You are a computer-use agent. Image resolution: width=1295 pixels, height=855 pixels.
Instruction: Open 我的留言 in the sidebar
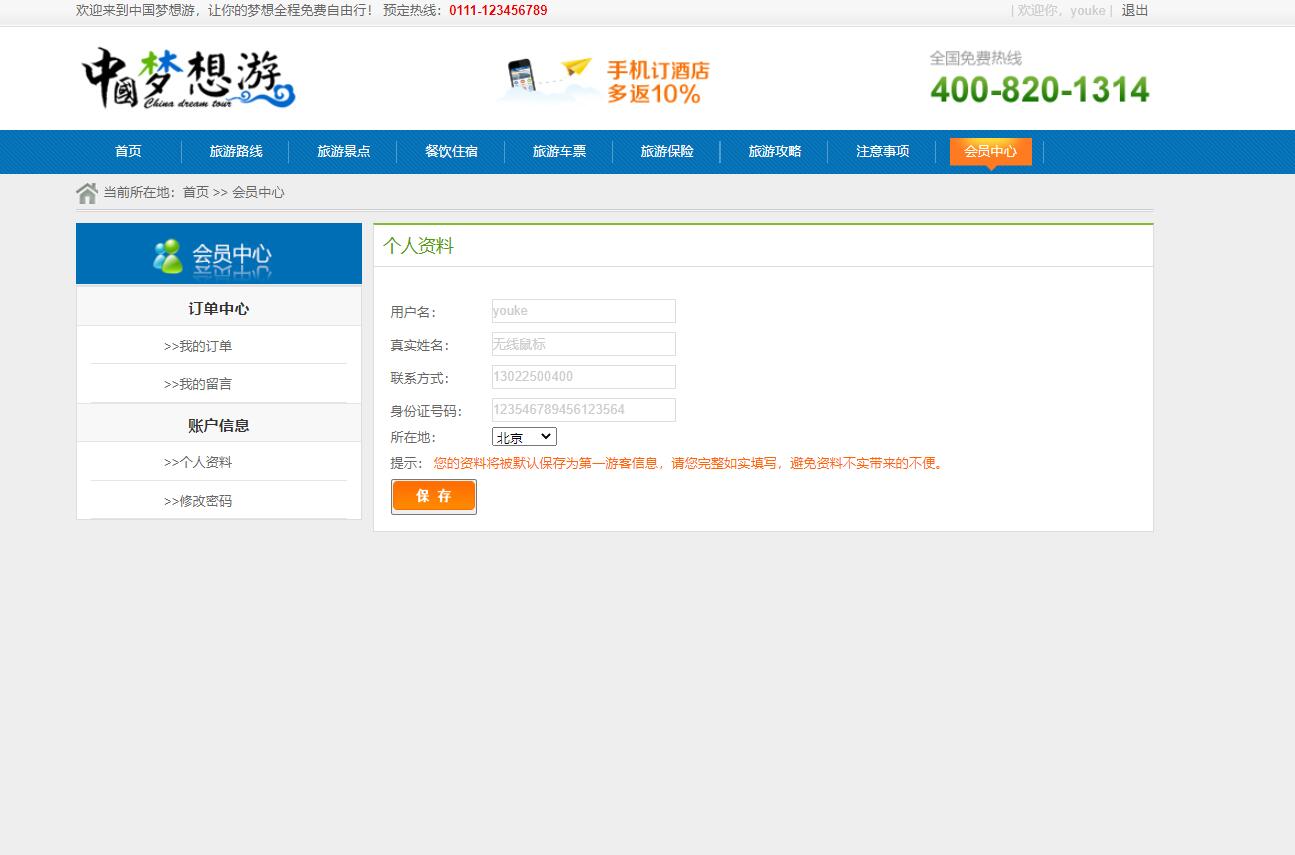click(198, 384)
